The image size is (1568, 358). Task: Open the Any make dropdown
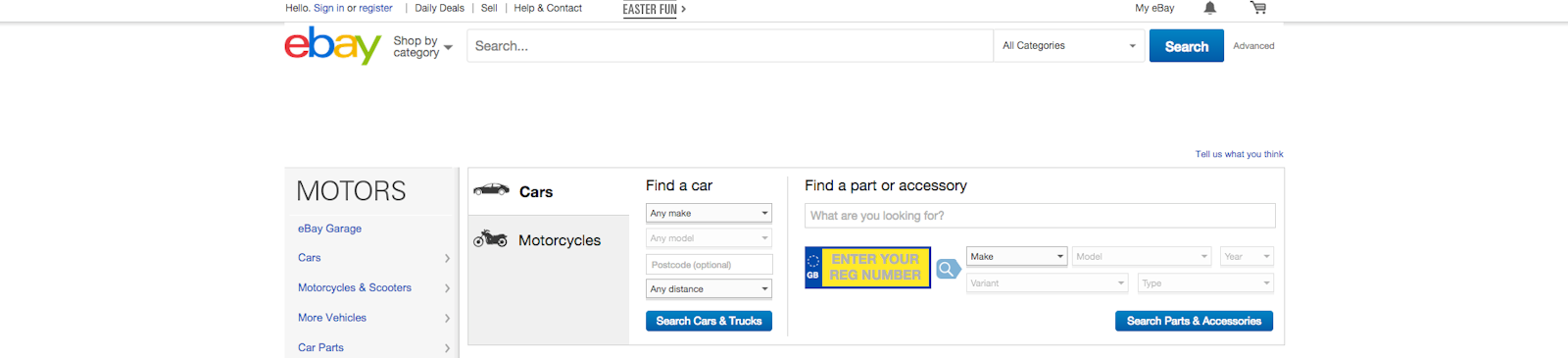click(709, 213)
